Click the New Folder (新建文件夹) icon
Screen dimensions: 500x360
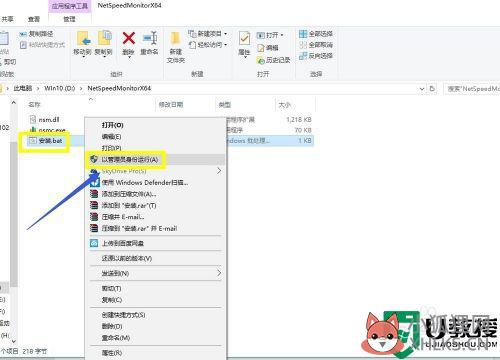pos(176,38)
